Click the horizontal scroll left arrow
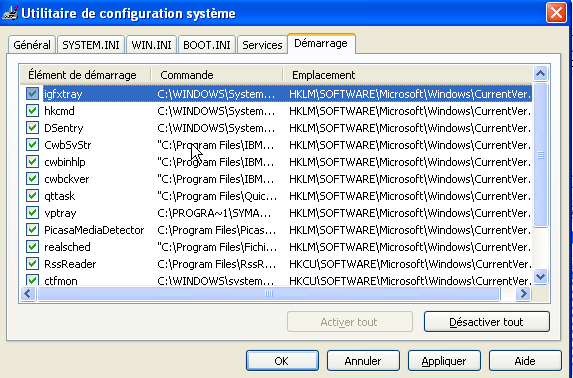Screen dimensions: 573x378 point(28,293)
